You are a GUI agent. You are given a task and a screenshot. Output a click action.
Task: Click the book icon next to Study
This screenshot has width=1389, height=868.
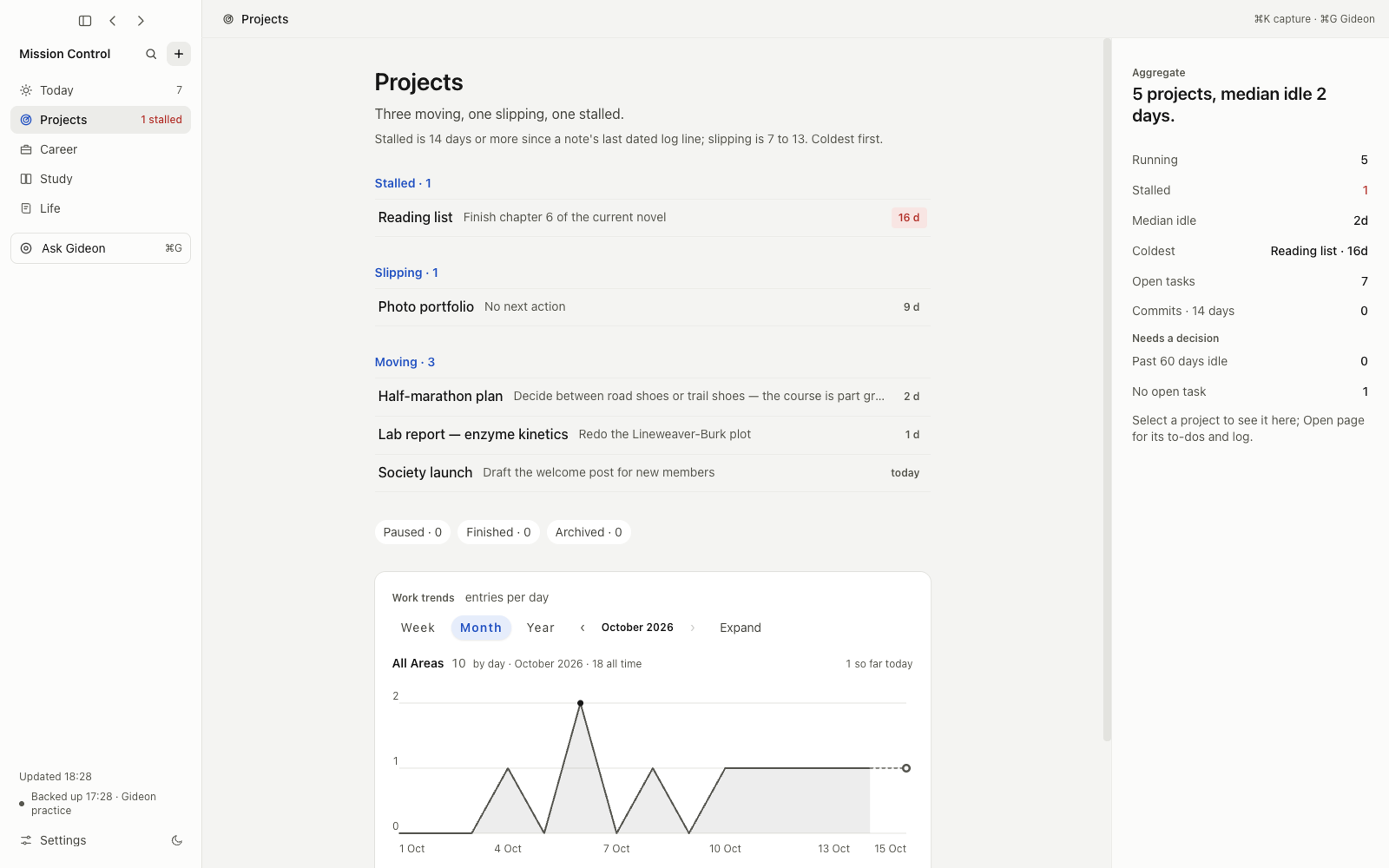(x=26, y=178)
